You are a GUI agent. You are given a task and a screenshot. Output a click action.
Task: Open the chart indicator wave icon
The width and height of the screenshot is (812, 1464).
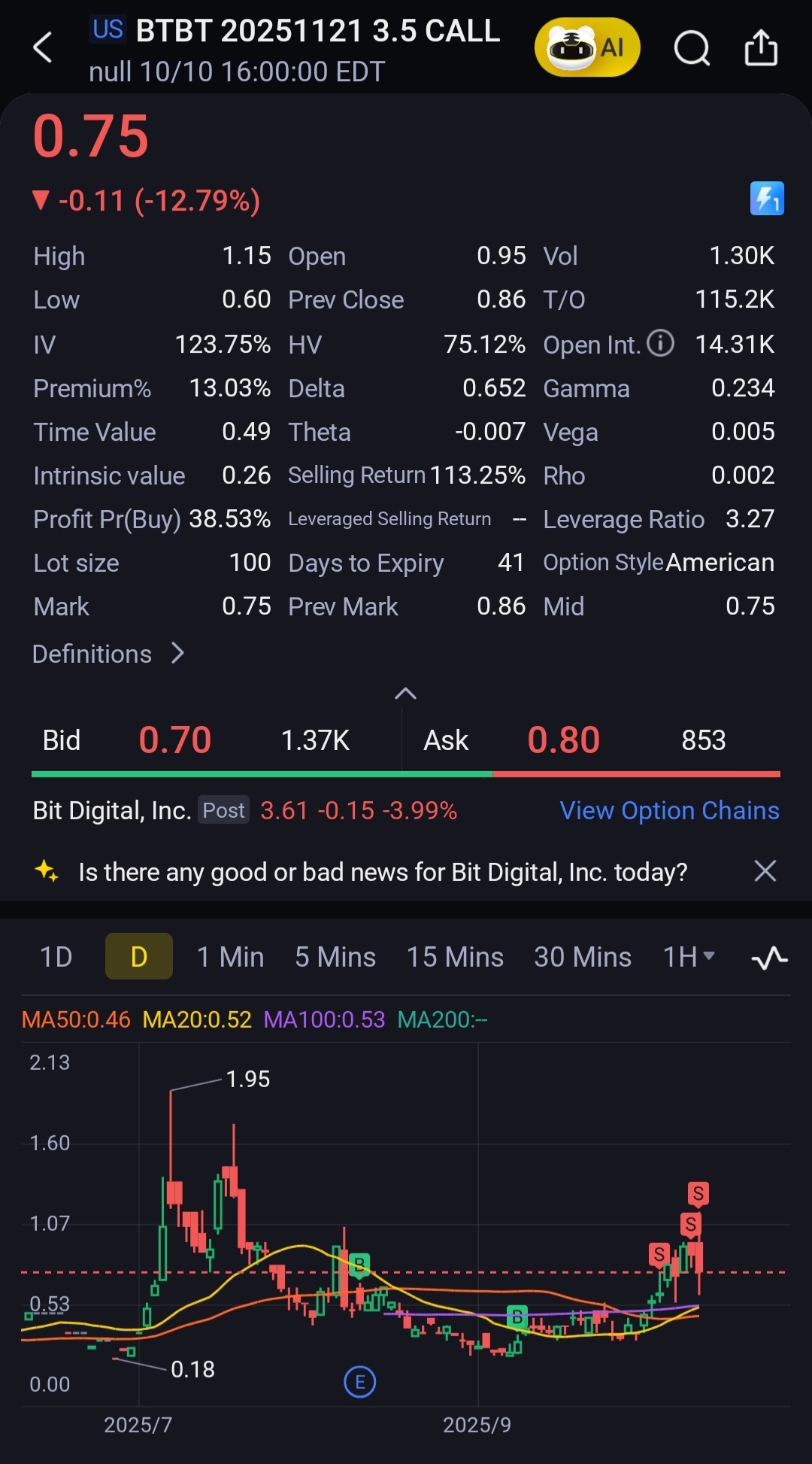769,958
